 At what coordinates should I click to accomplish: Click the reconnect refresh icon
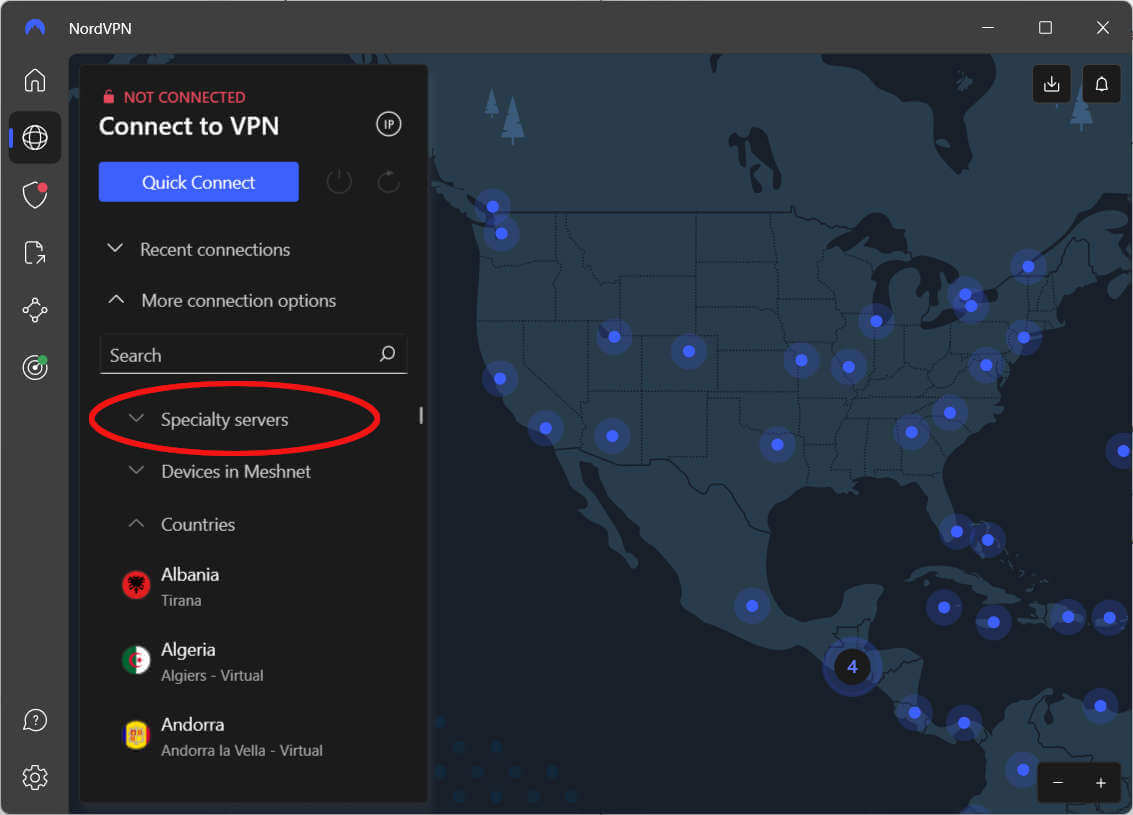point(389,182)
